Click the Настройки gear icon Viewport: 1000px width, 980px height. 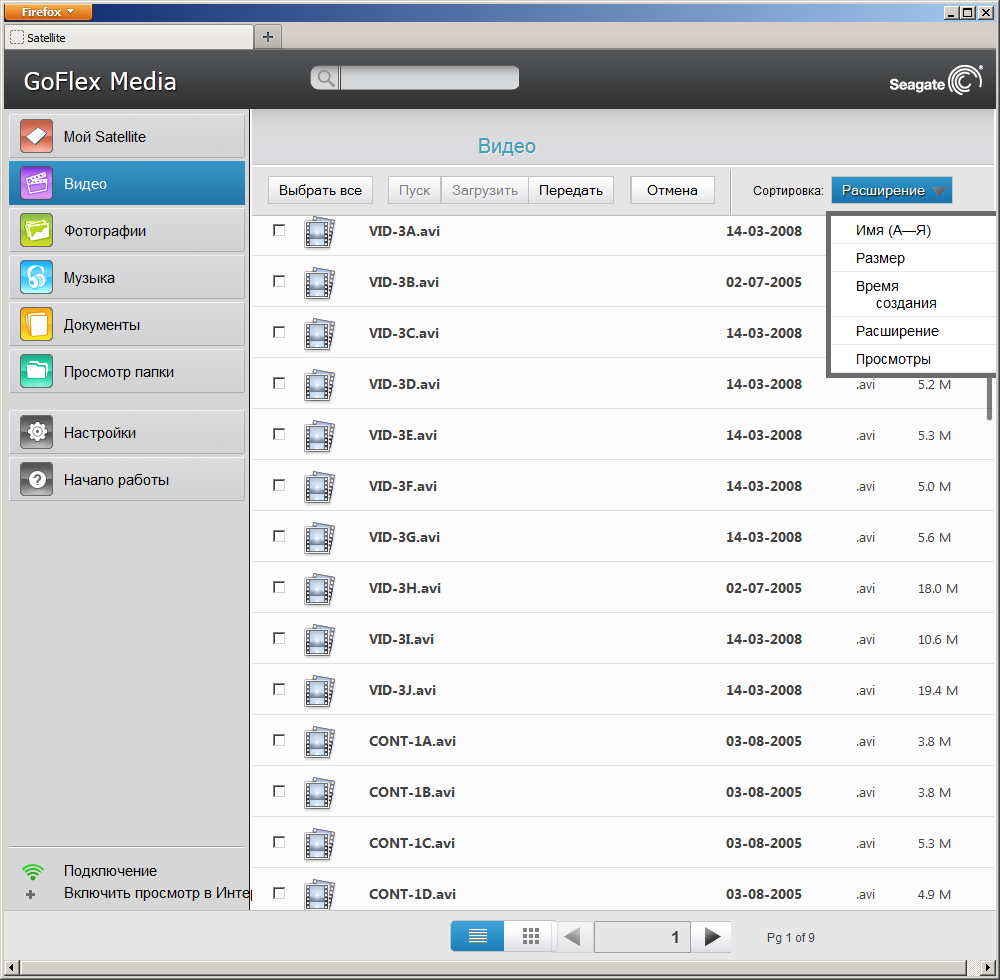(36, 432)
